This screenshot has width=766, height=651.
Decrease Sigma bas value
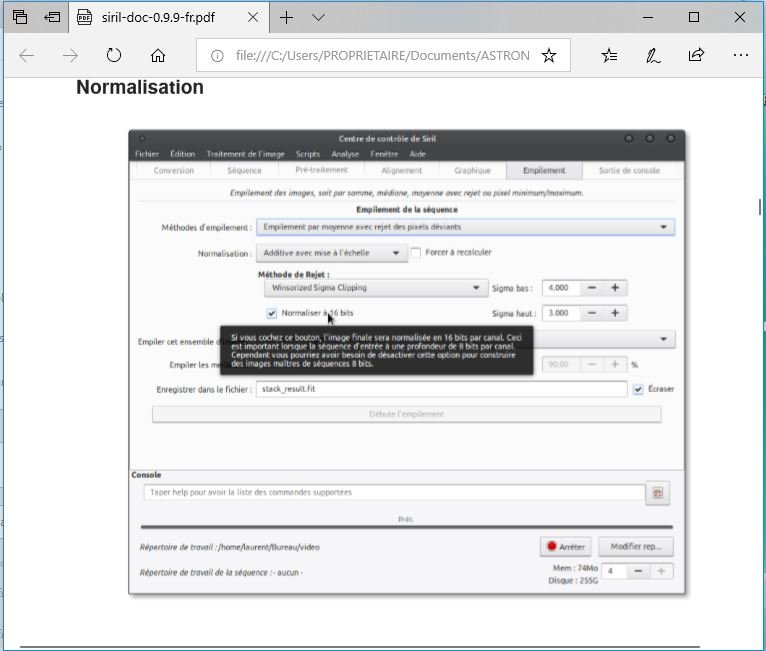592,288
